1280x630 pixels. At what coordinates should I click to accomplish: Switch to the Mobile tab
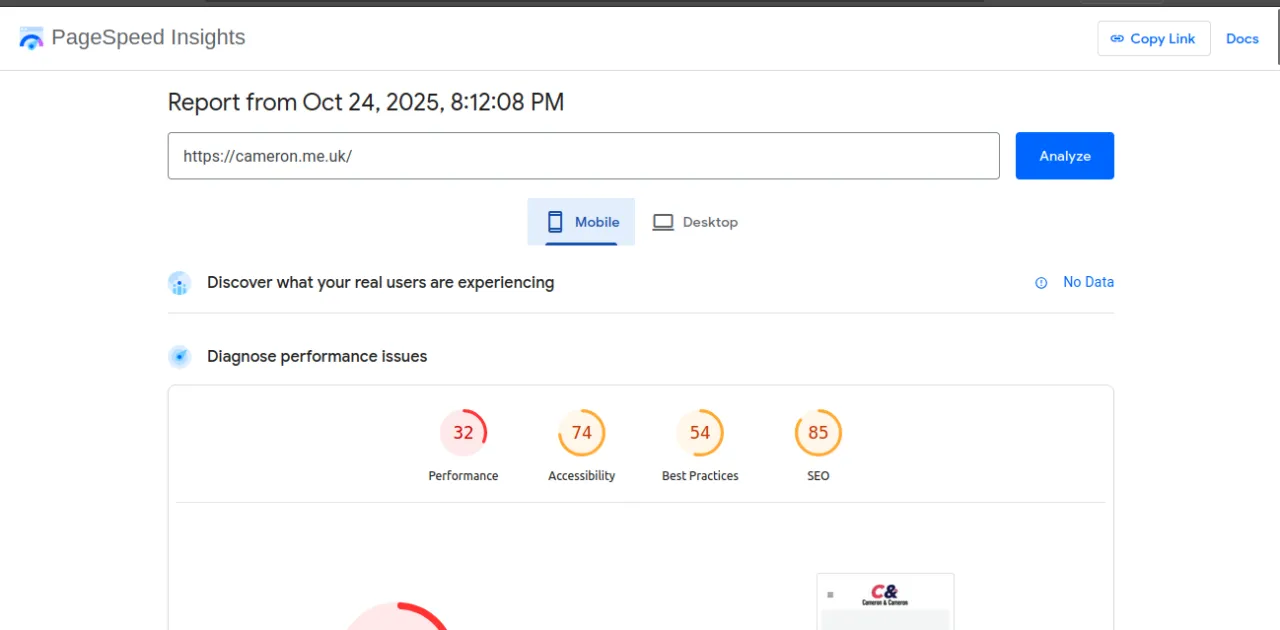(581, 221)
